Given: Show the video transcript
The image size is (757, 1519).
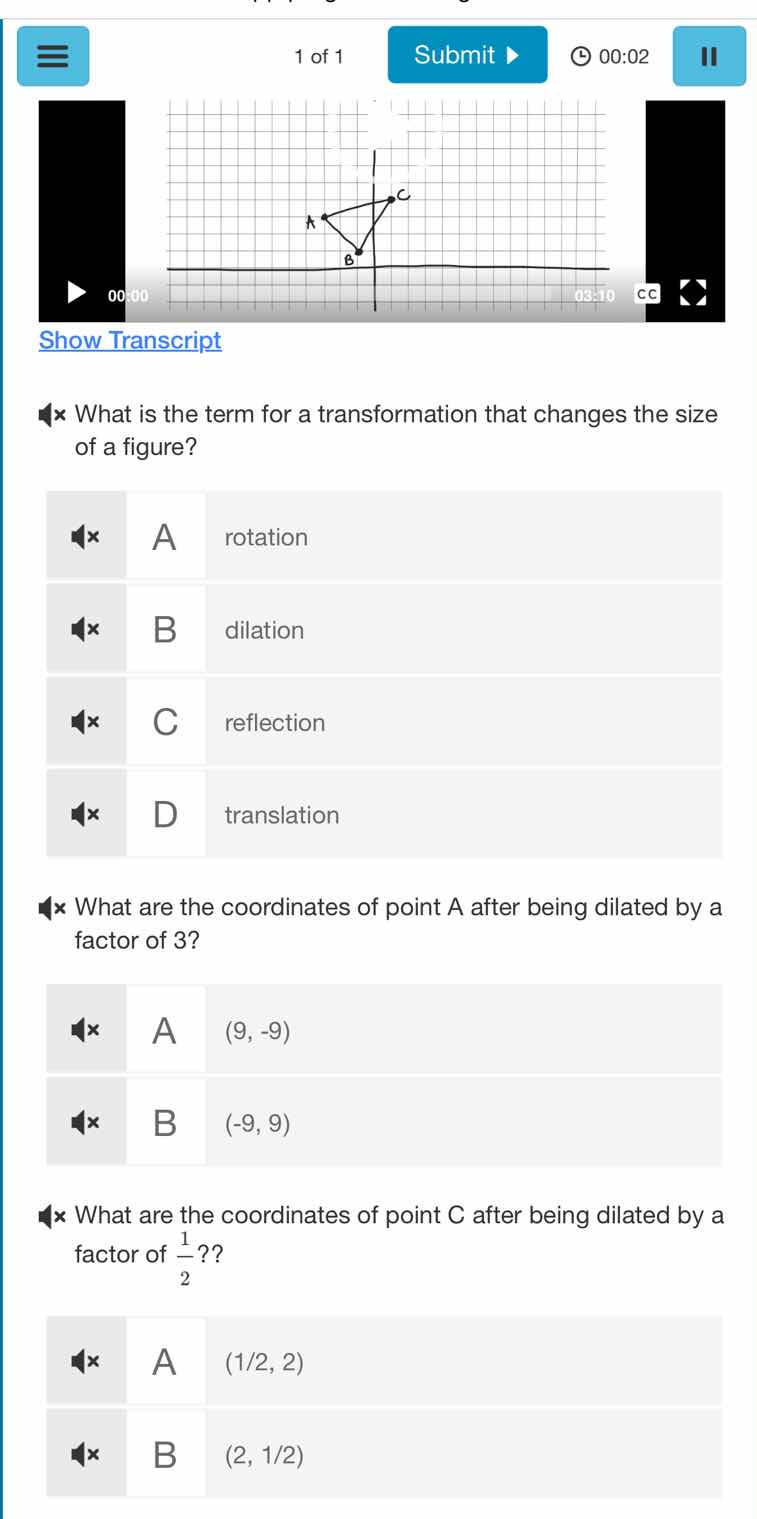Looking at the screenshot, I should click(129, 340).
